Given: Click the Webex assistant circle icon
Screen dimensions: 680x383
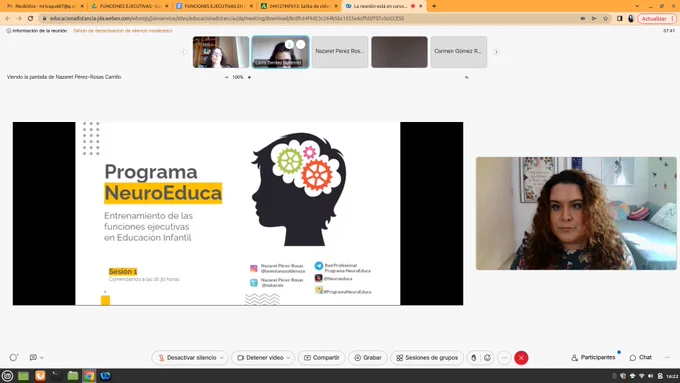Looking at the screenshot, I should click(x=13, y=357).
